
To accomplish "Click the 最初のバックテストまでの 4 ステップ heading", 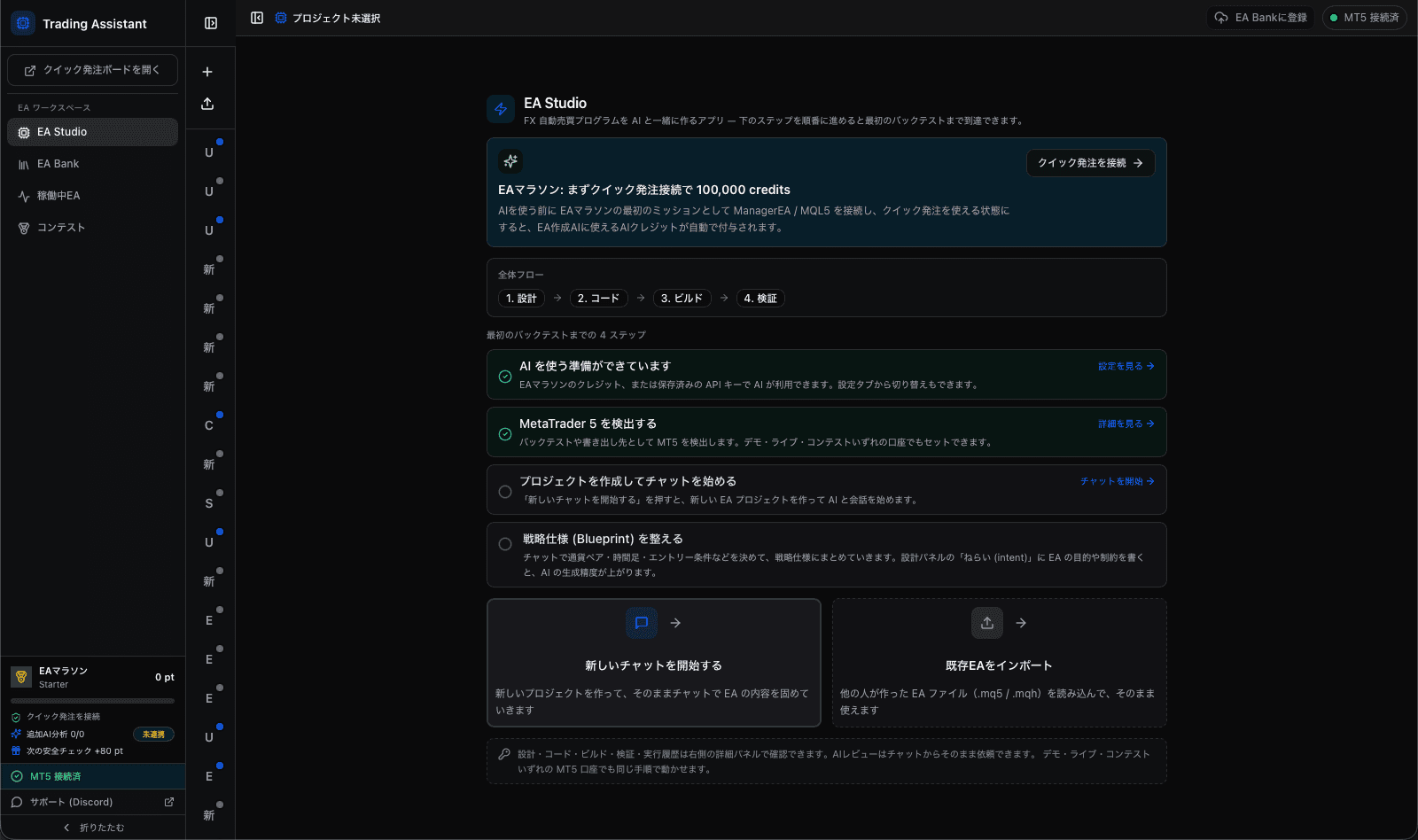I will point(566,335).
